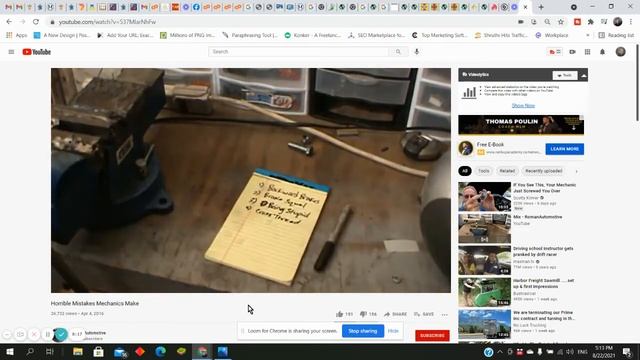Viewport: 640px width, 360px height.
Task: Start voice search with the microphone
Action: click(416, 52)
